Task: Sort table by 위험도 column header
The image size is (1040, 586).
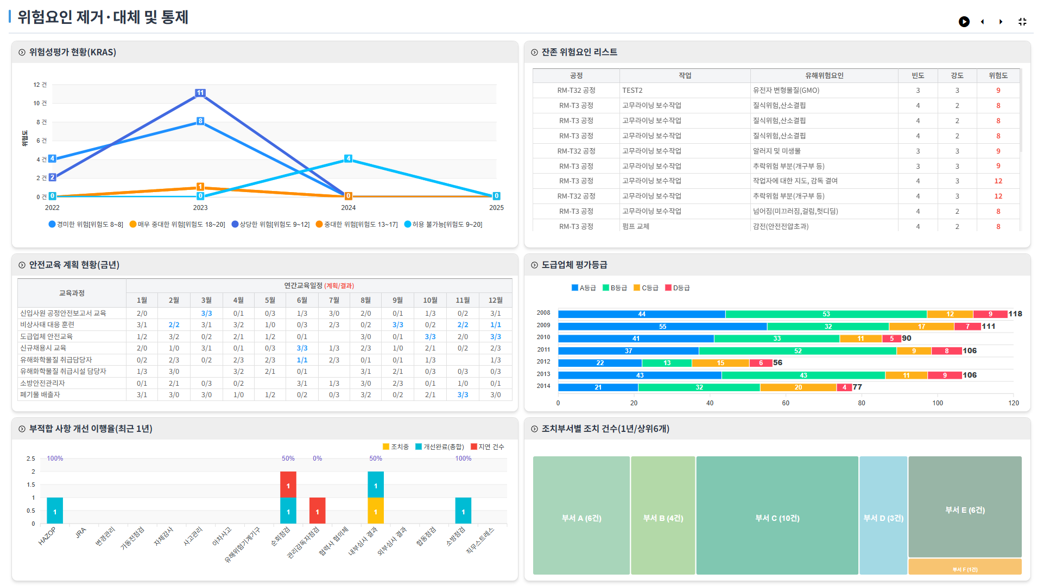Action: point(997,76)
